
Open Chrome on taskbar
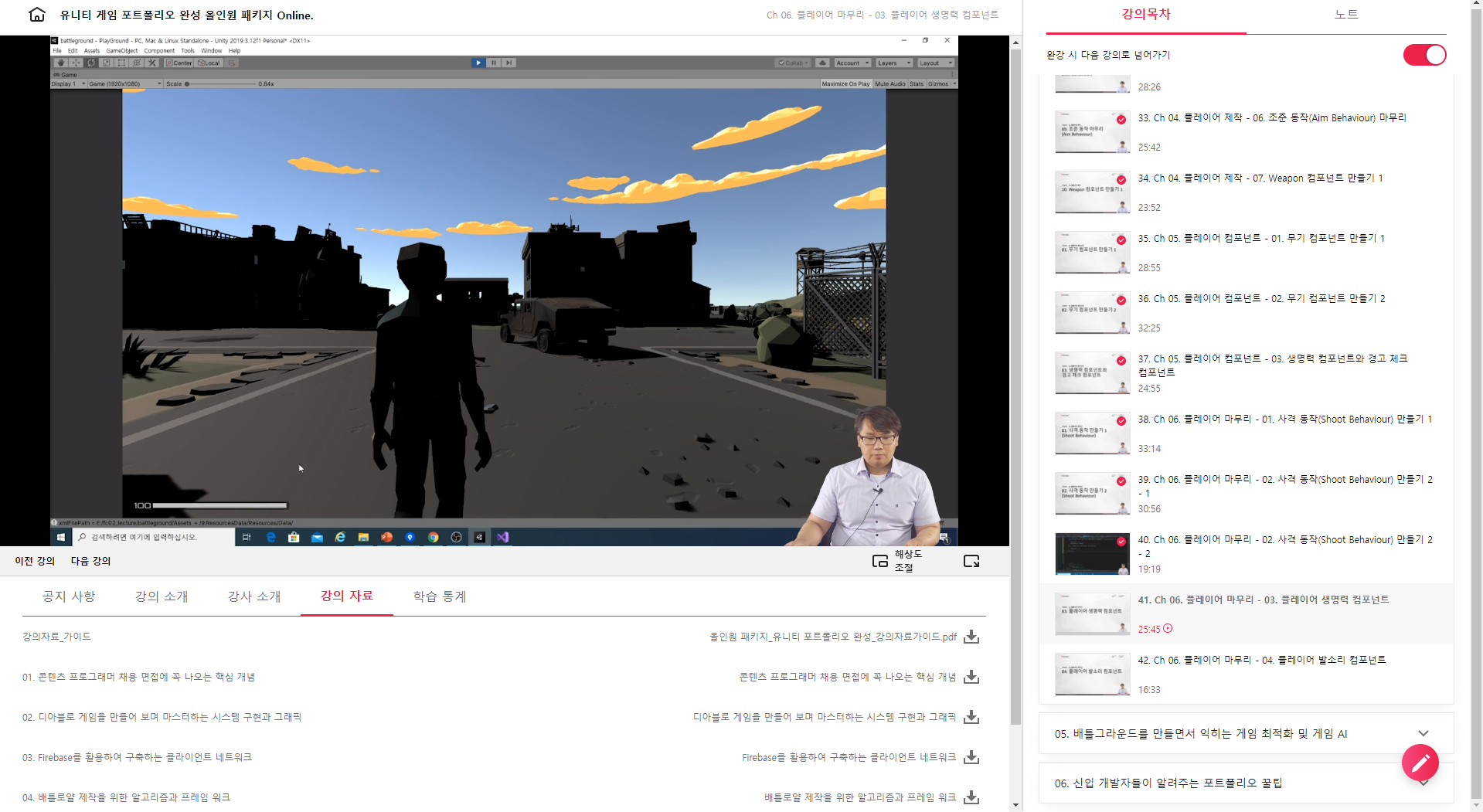coord(433,537)
